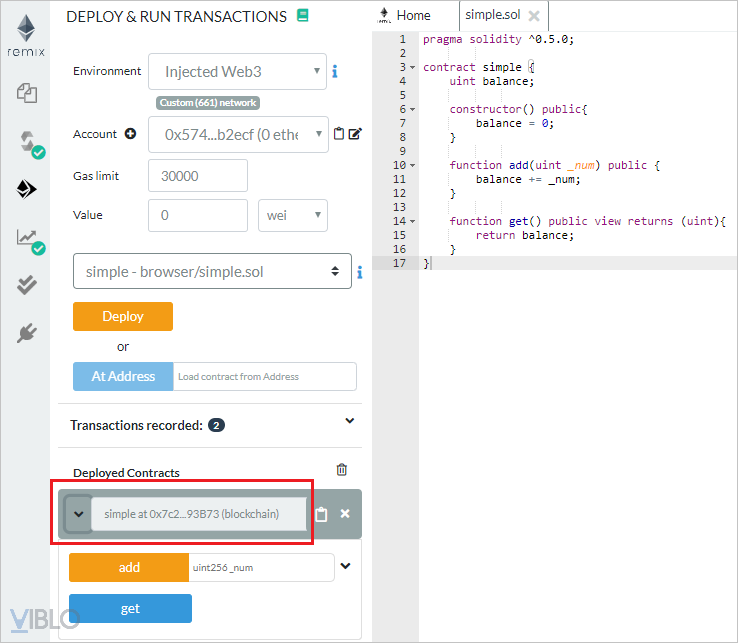
Task: Focus the Value amount input field
Action: pyautogui.click(x=198, y=216)
